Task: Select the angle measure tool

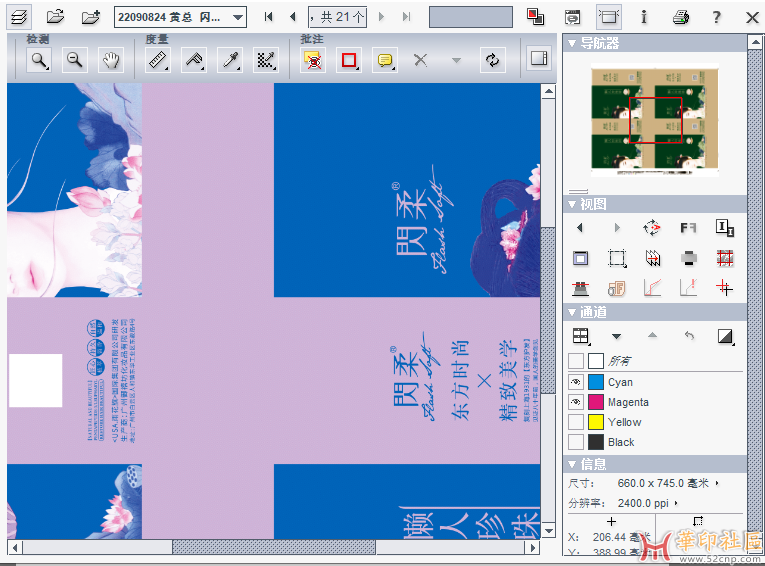Action: [x=194, y=60]
